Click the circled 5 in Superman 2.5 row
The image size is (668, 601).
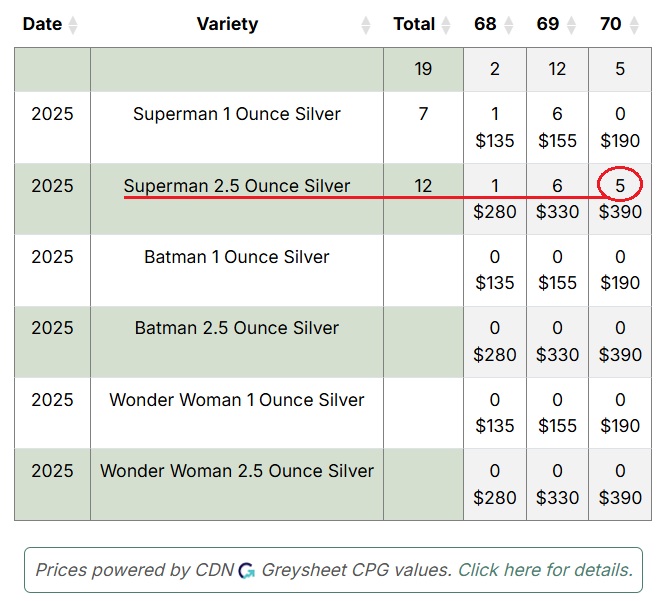pyautogui.click(x=620, y=185)
